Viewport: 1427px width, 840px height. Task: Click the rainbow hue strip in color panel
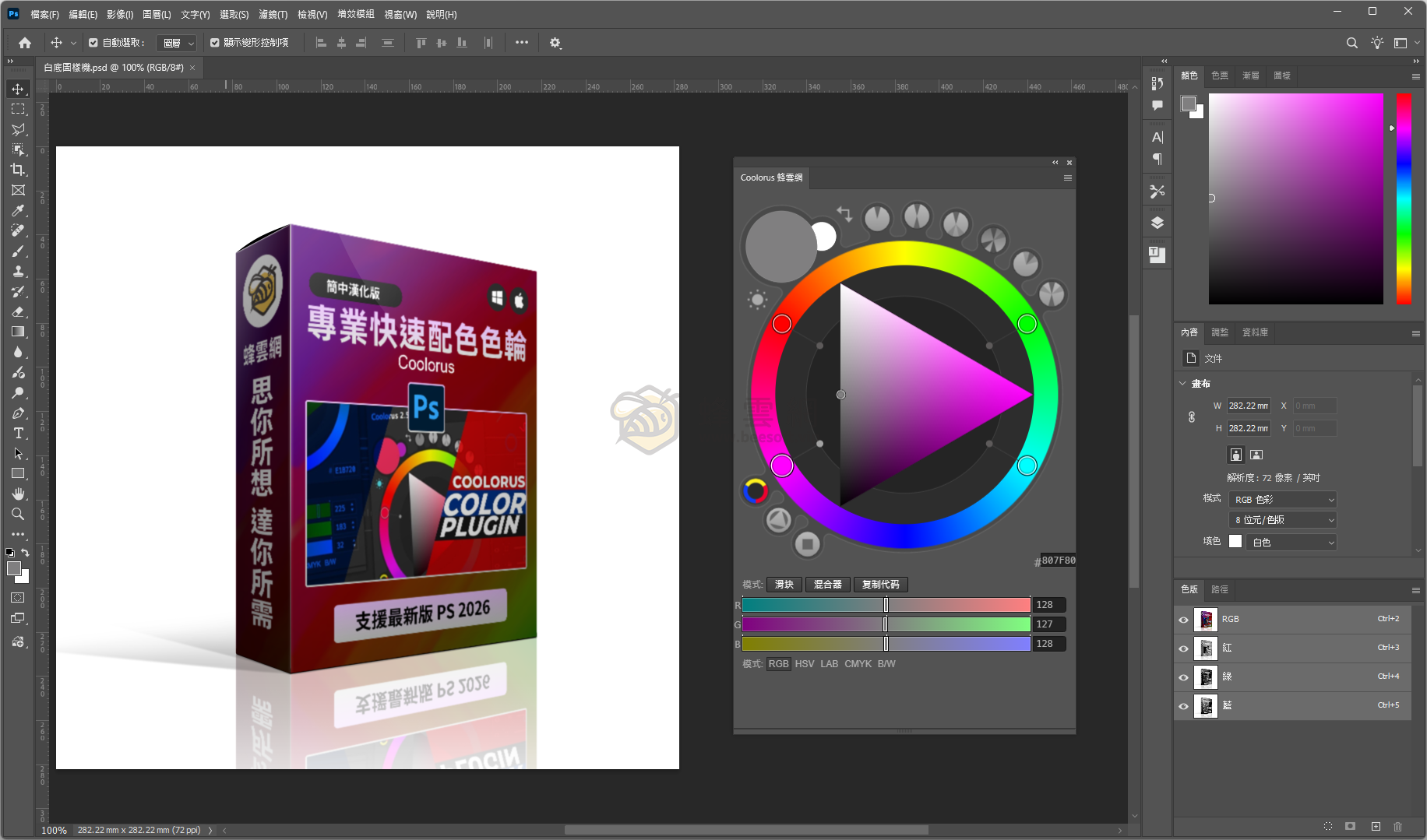(1404, 199)
